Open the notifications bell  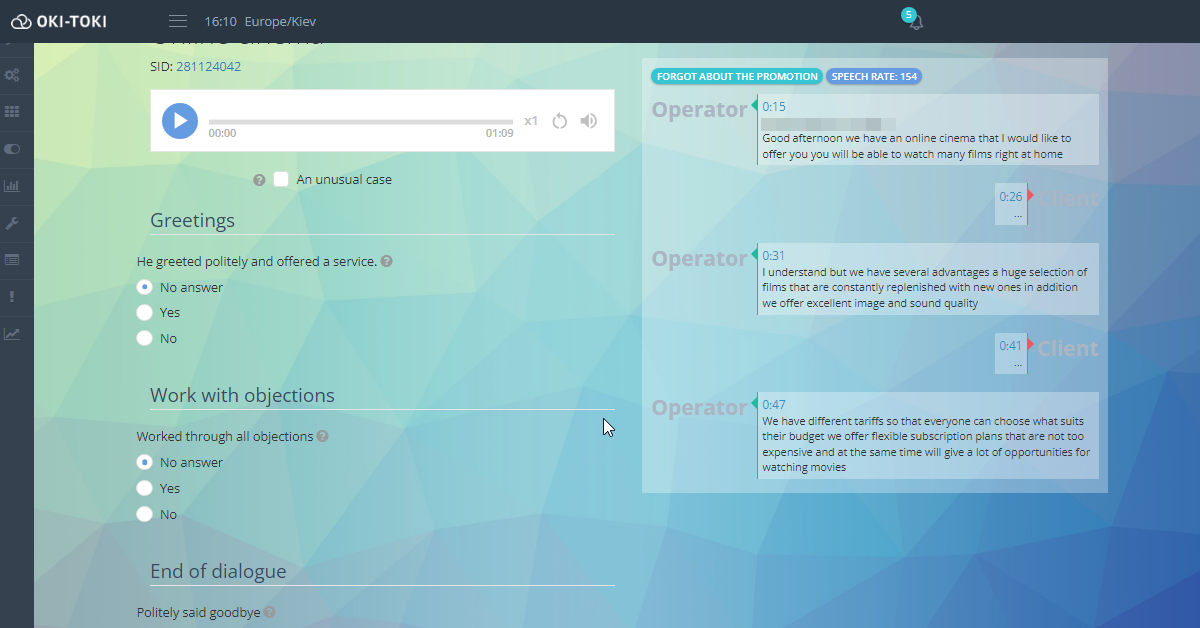(914, 22)
